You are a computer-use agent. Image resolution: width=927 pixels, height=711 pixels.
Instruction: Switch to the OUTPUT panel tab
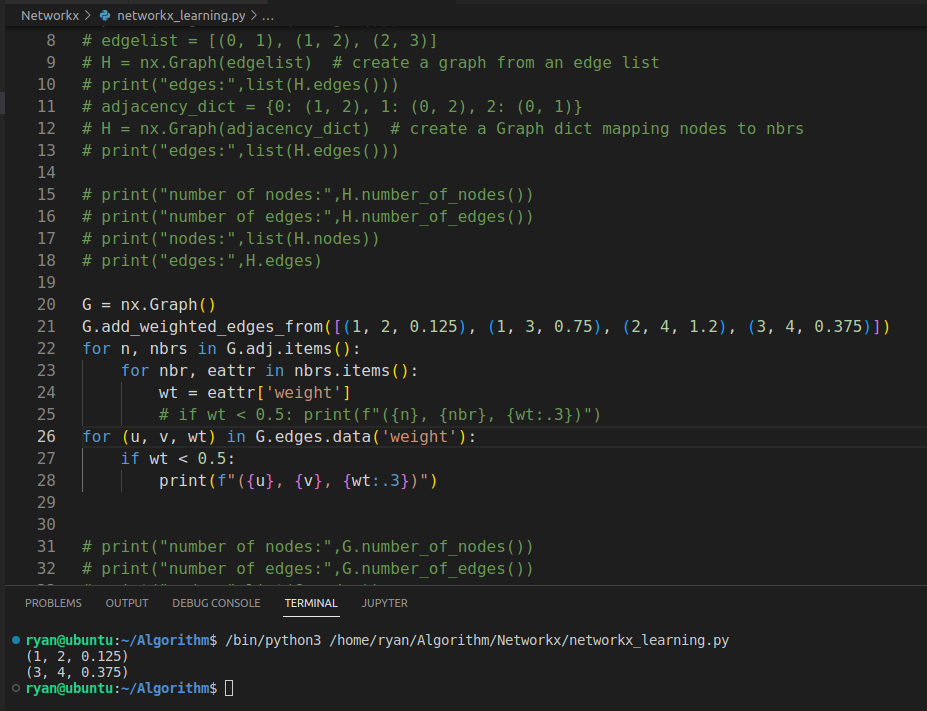click(127, 603)
